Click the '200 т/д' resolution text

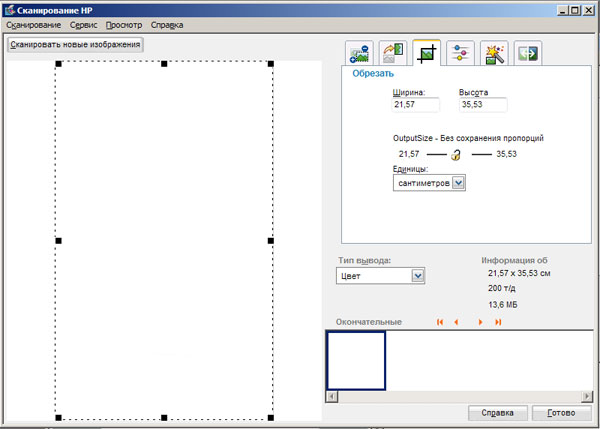(x=502, y=288)
